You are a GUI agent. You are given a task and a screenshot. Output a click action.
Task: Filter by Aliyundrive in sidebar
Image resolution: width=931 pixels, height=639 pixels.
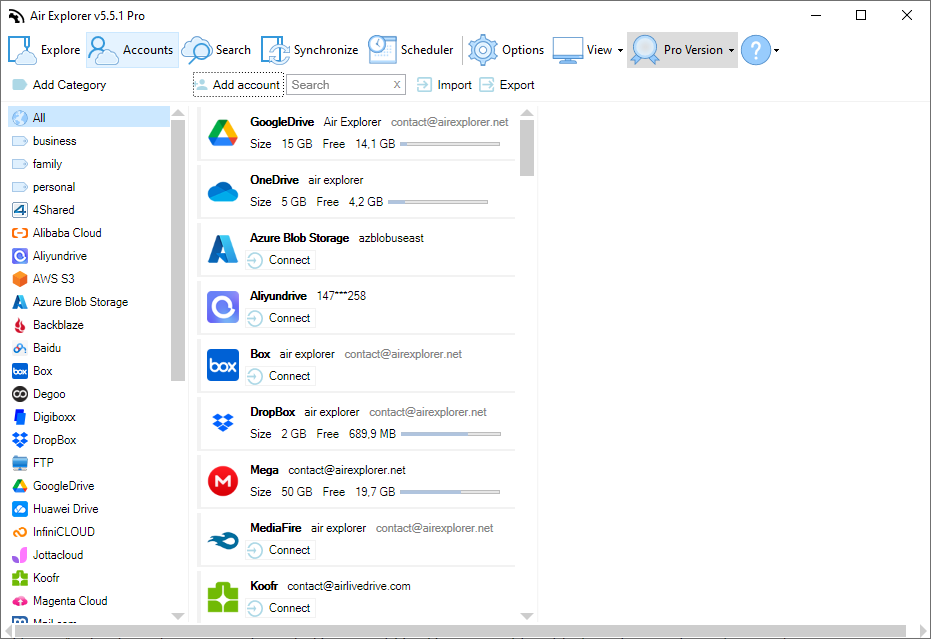pos(89,256)
